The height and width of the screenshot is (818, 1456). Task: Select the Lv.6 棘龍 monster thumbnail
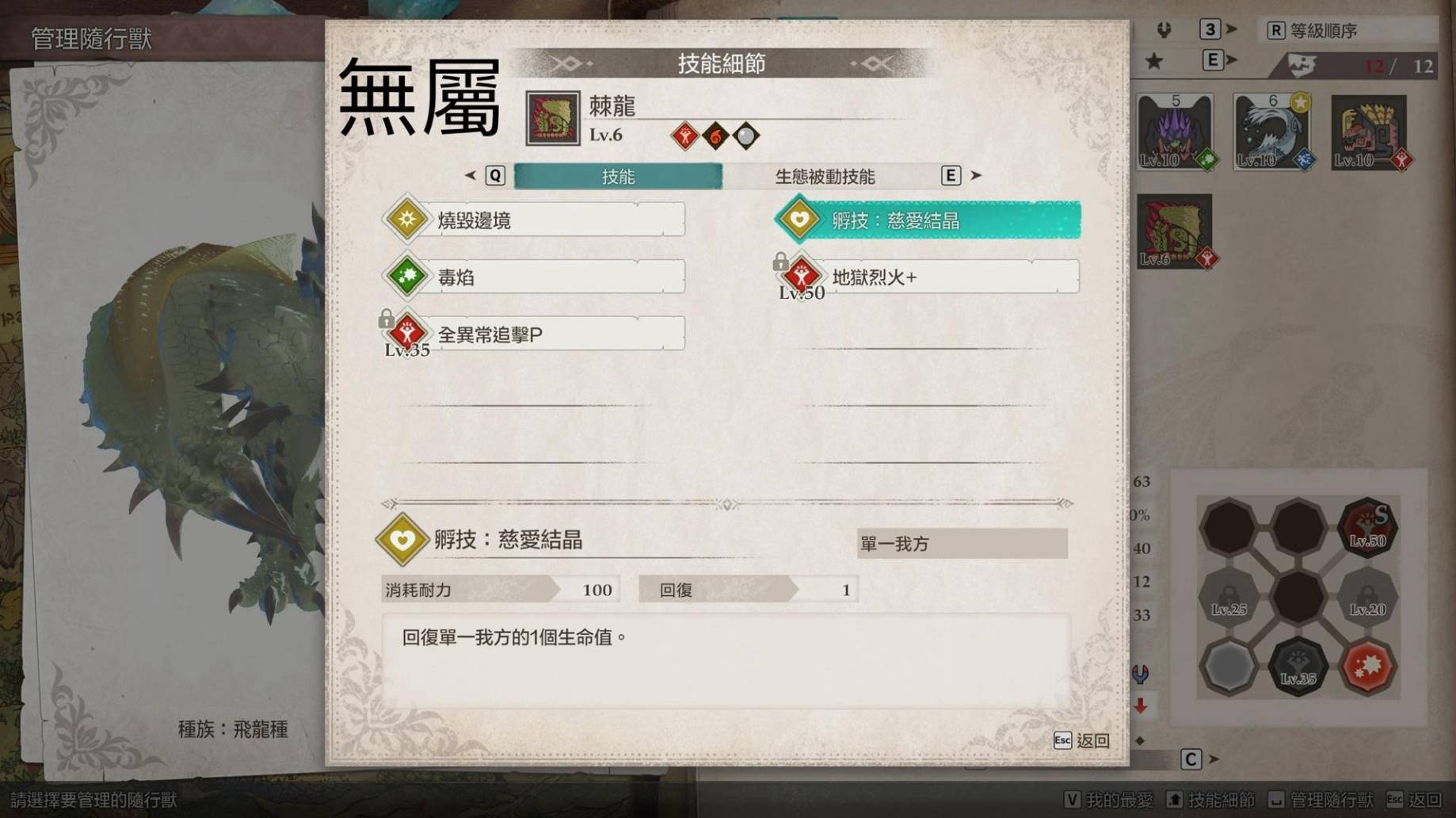point(1175,231)
